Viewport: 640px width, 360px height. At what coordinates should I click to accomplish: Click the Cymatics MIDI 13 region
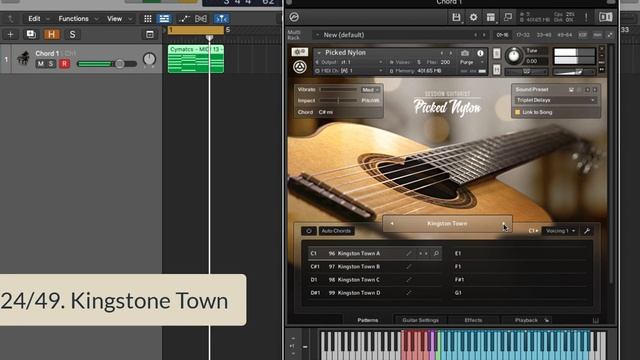(196, 59)
